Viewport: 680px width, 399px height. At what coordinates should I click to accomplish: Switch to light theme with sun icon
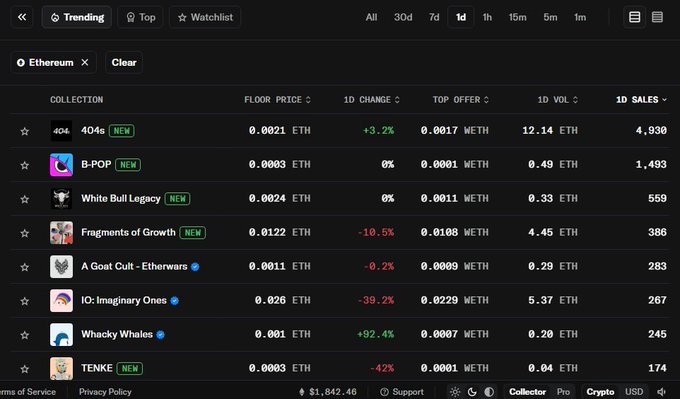(455, 392)
